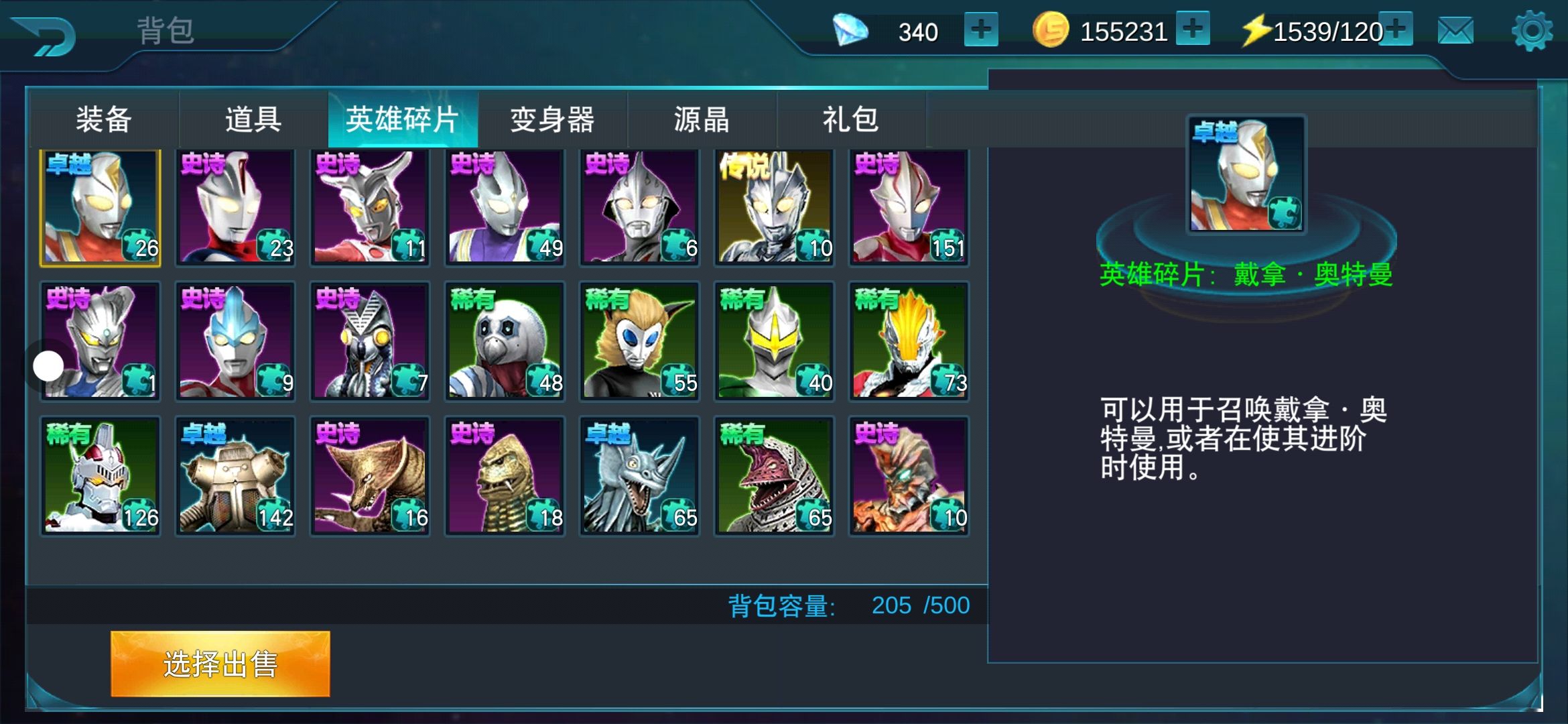Open the mail envelope icon
The image size is (1568, 724).
1455,31
